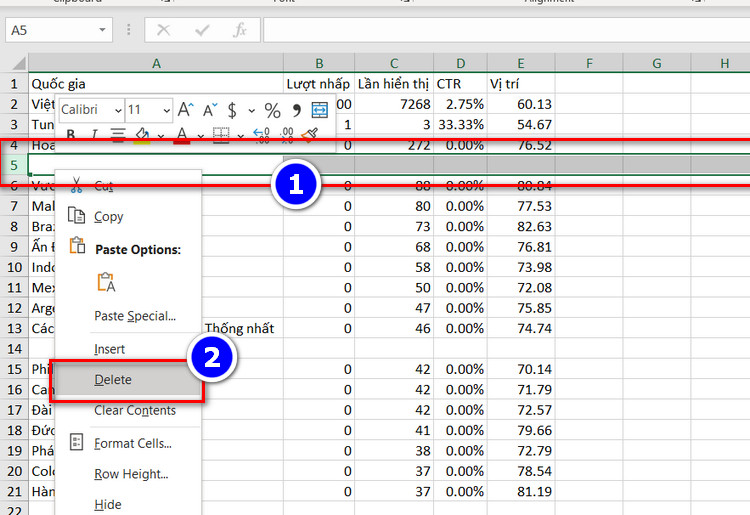Click inside the formula bar input
Image resolution: width=750 pixels, height=515 pixels.
click(507, 30)
